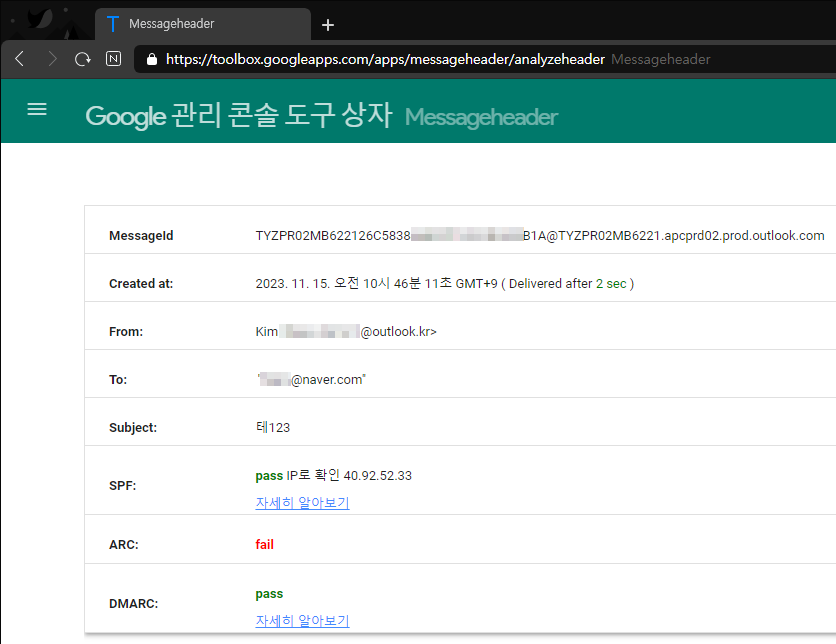
Task: Open SPF 자세히 알아보기 link
Action: click(302, 503)
